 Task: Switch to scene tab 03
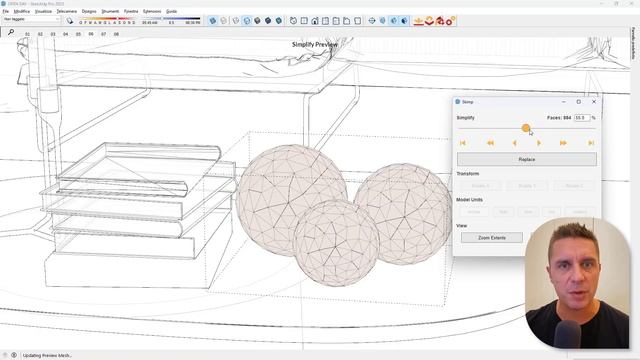(x=53, y=34)
